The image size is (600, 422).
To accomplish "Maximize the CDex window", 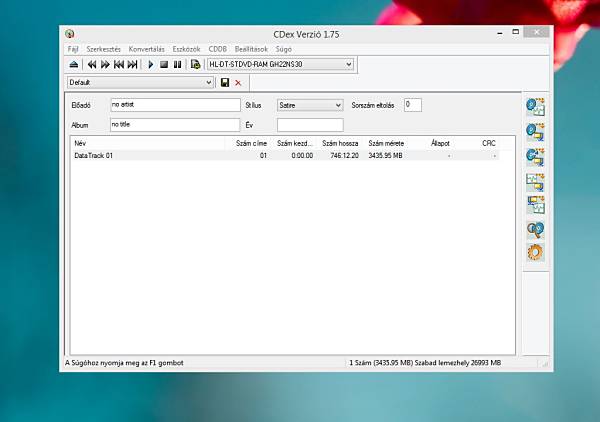I will tap(516, 32).
